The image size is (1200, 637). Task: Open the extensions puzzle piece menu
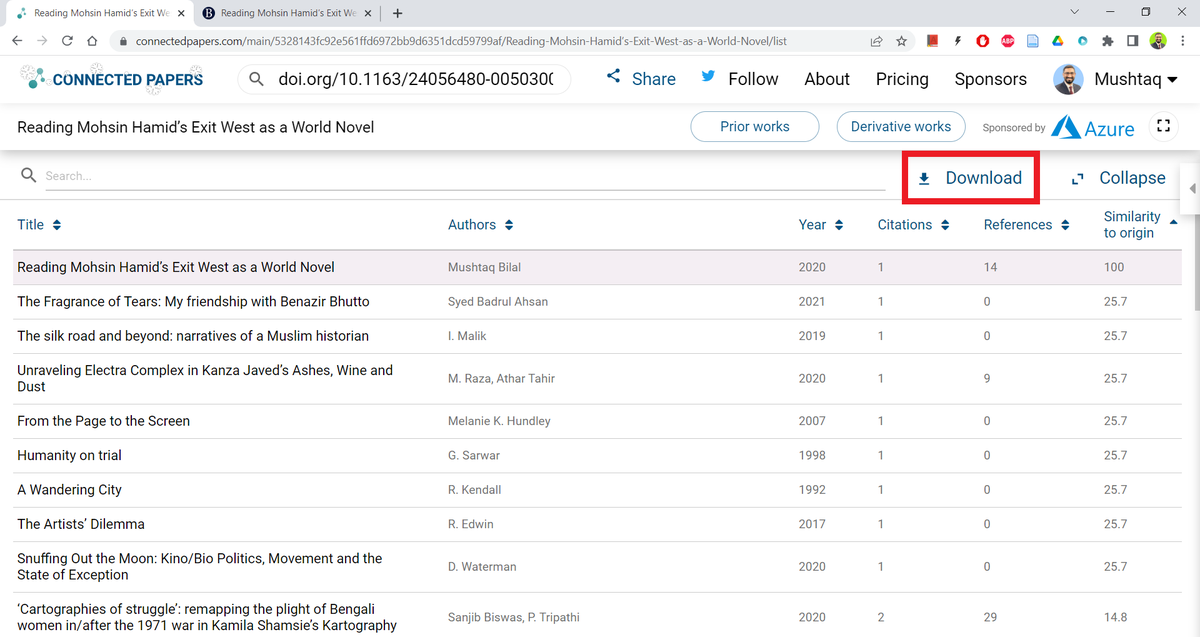(1107, 41)
